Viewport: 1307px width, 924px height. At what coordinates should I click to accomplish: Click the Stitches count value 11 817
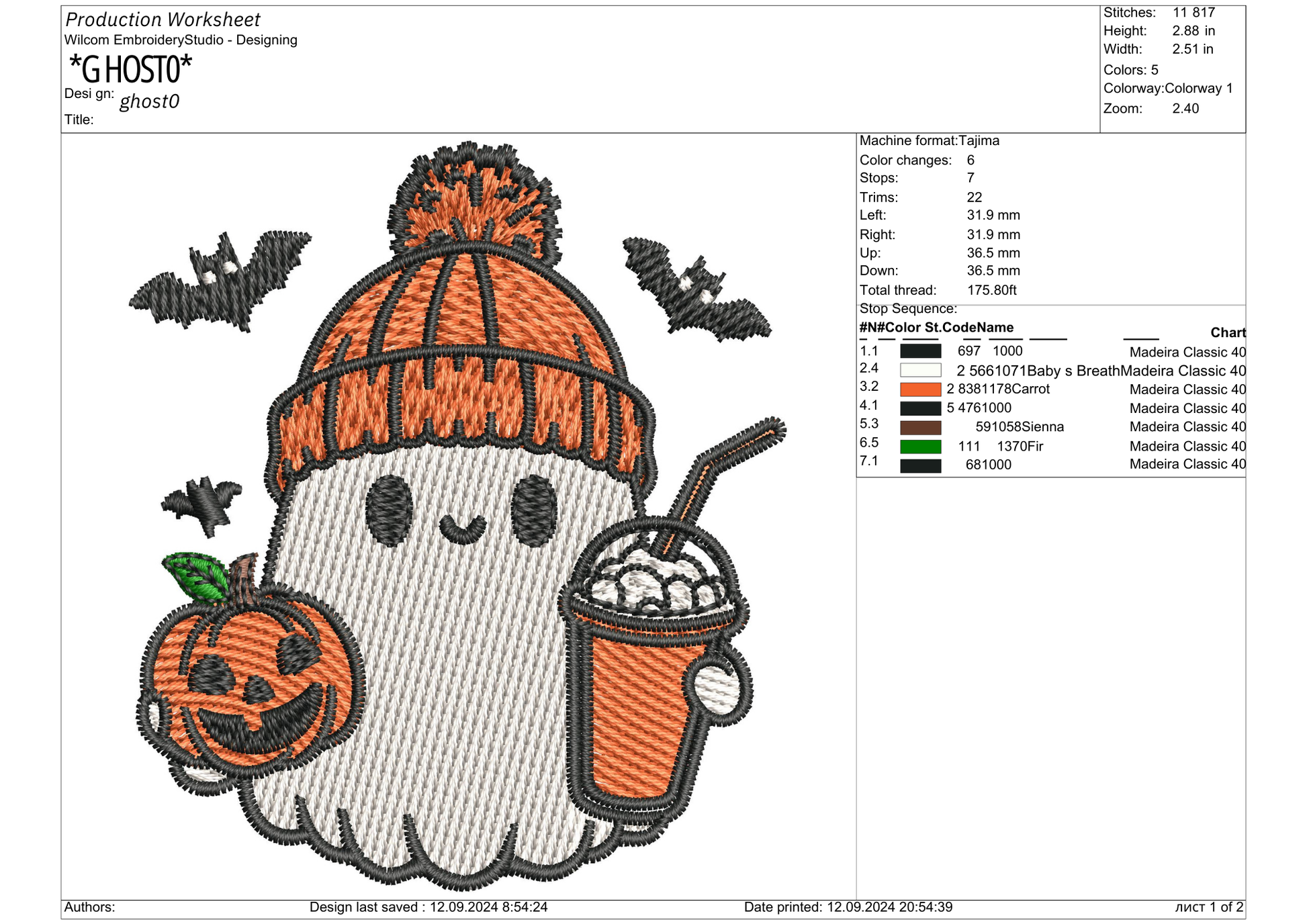click(x=1193, y=13)
